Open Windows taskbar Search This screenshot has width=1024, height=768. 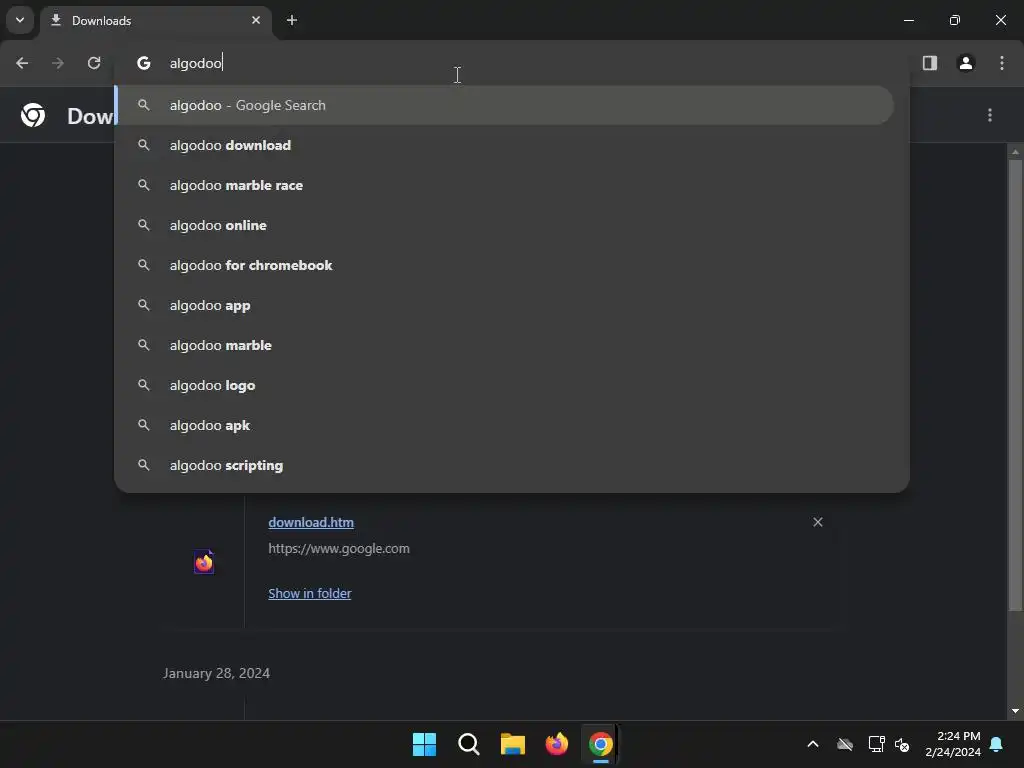[x=468, y=744]
